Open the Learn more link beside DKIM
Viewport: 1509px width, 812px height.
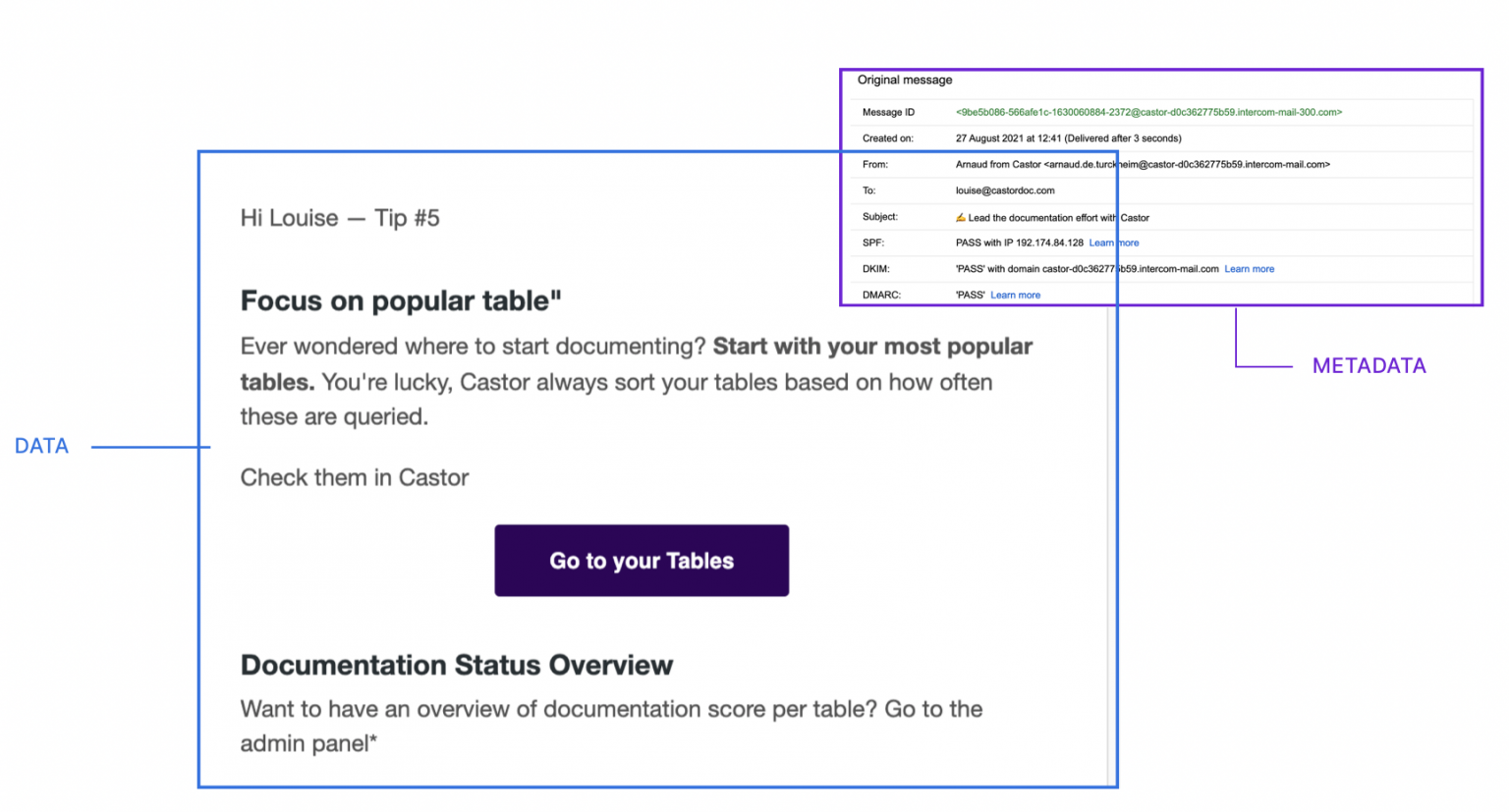(x=1249, y=269)
